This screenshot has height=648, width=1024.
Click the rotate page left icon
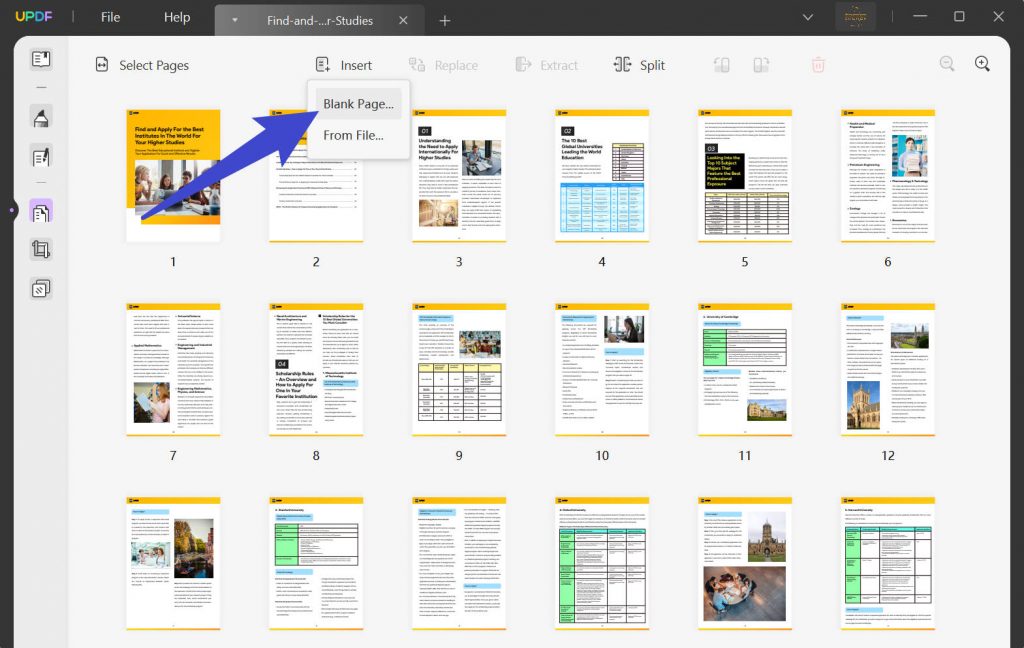pos(722,63)
